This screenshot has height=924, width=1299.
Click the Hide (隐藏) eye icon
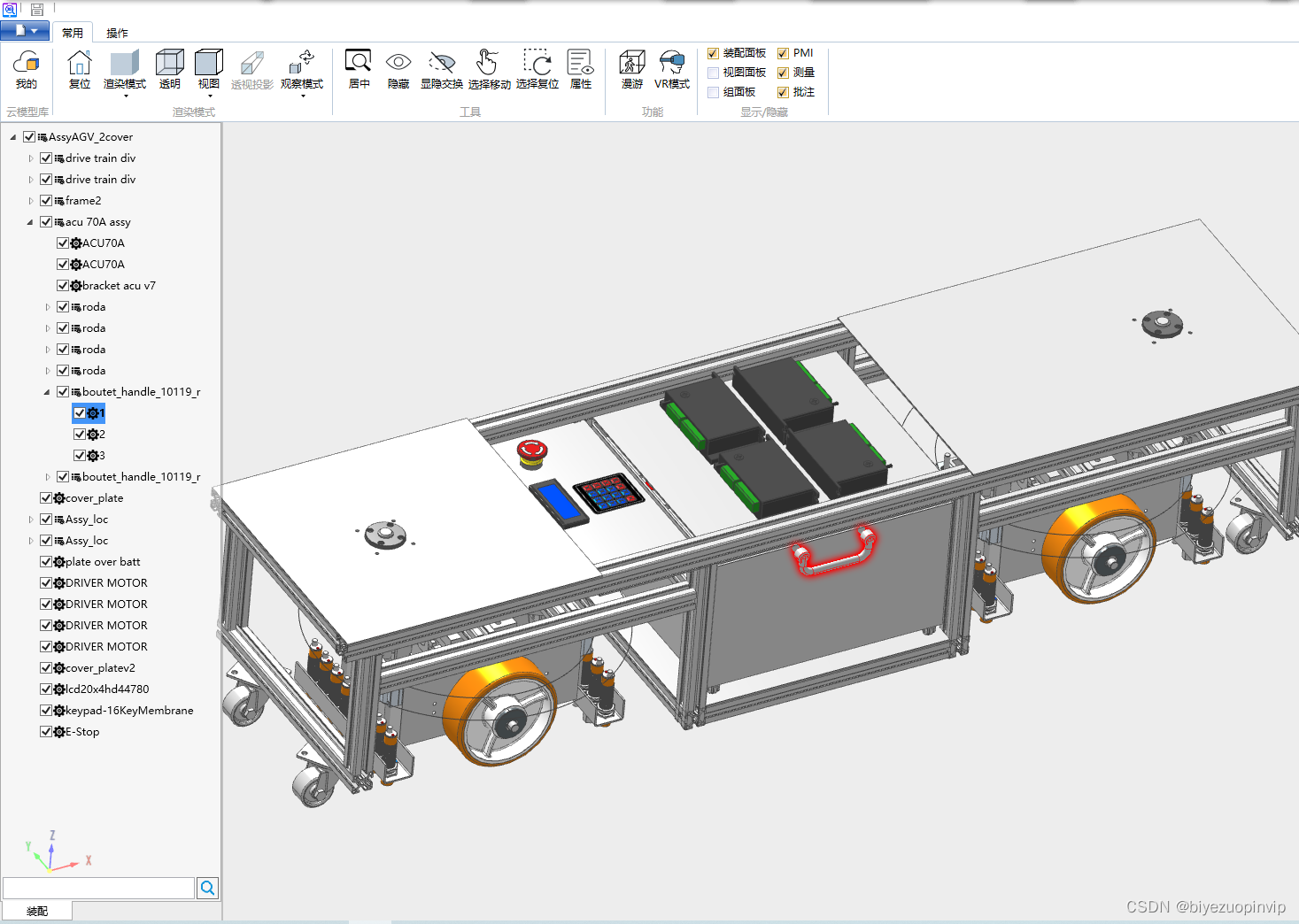(398, 61)
